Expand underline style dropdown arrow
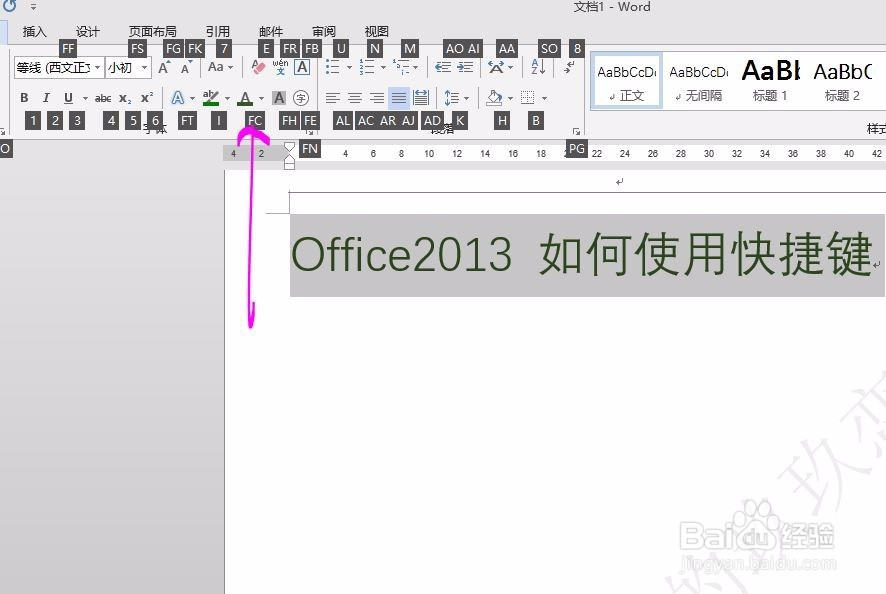 85,98
